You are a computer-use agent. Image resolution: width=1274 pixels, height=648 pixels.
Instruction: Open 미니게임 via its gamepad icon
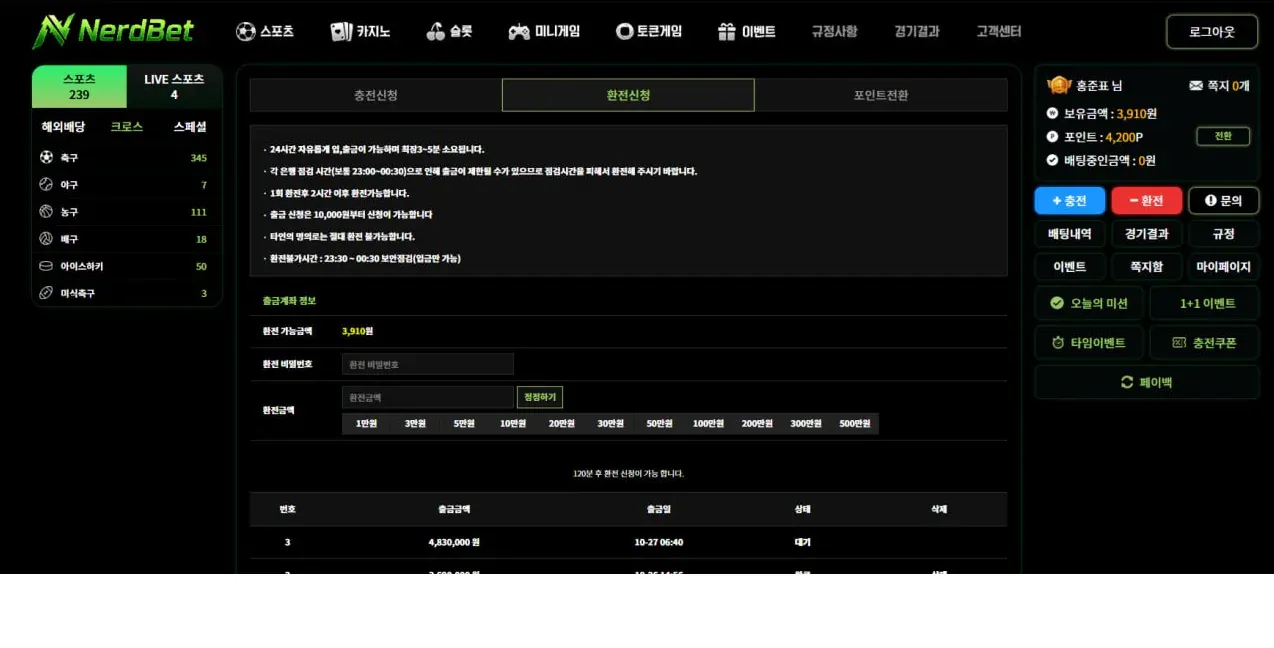pos(519,32)
